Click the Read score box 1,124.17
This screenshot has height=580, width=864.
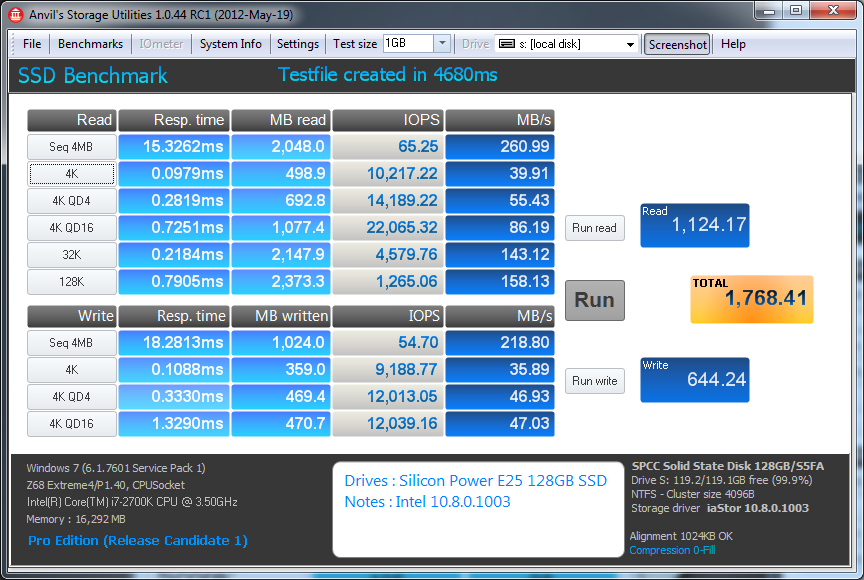click(694, 225)
